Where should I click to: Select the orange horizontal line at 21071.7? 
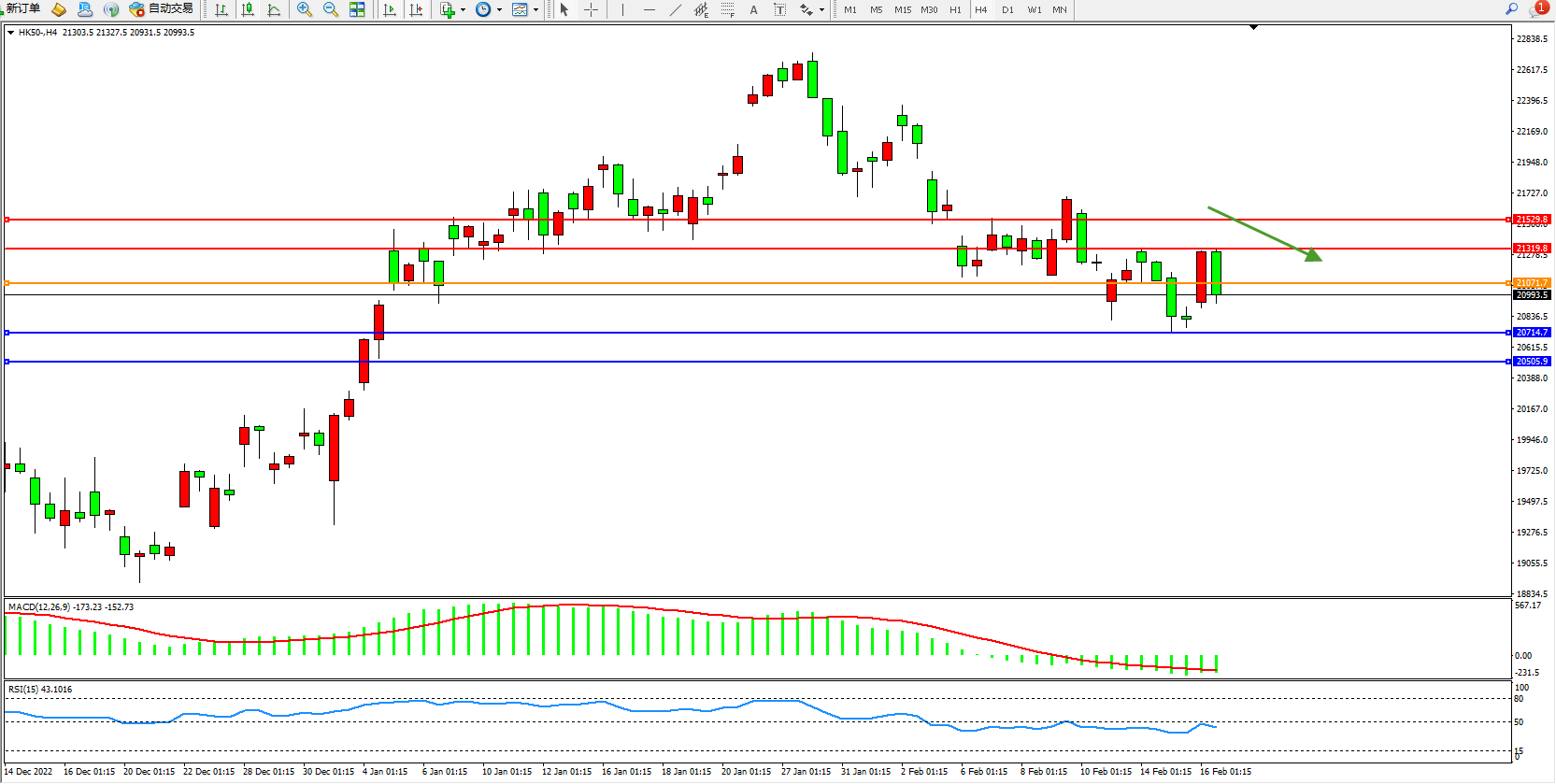(x=748, y=283)
